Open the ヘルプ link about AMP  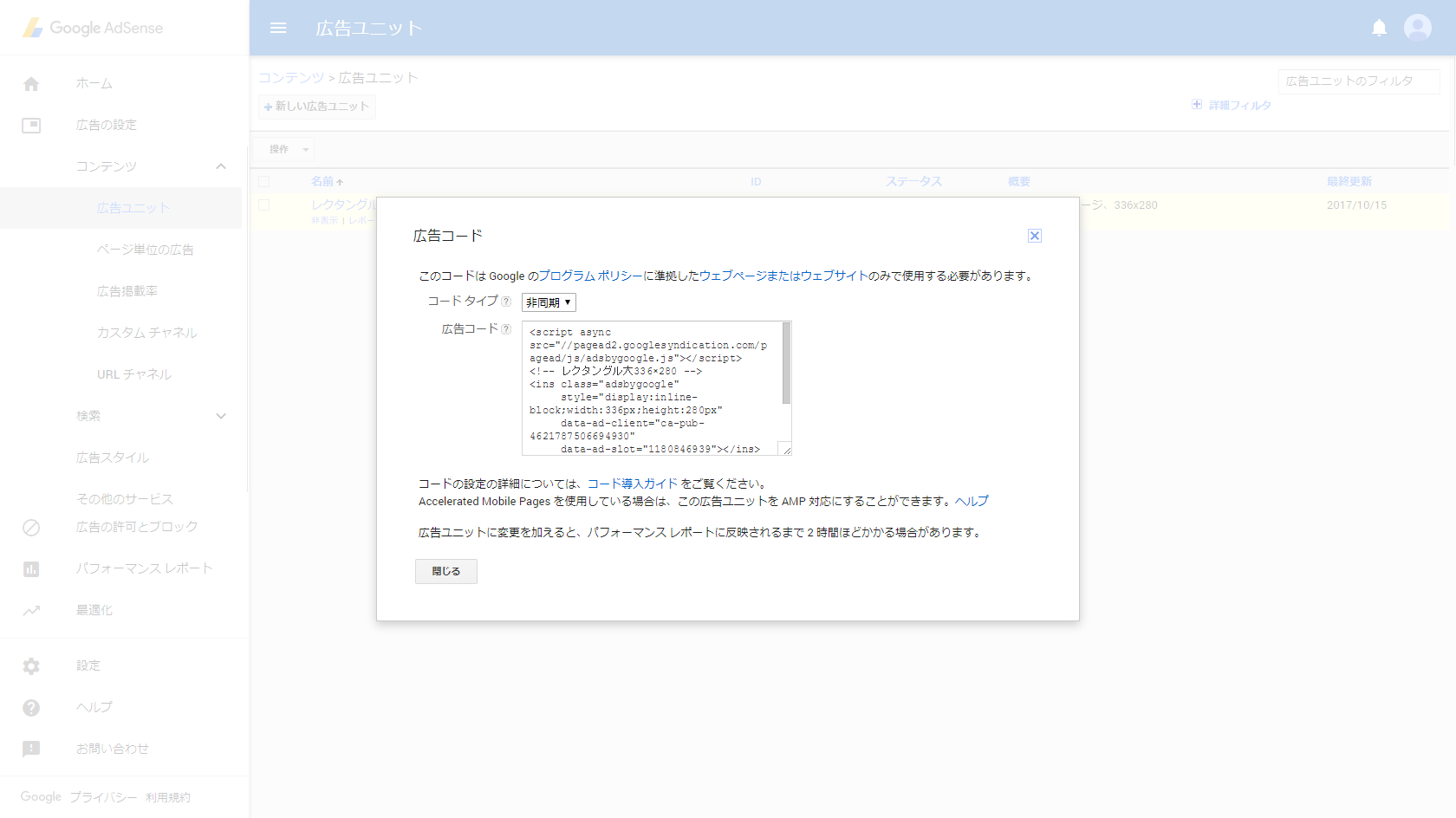click(x=972, y=502)
